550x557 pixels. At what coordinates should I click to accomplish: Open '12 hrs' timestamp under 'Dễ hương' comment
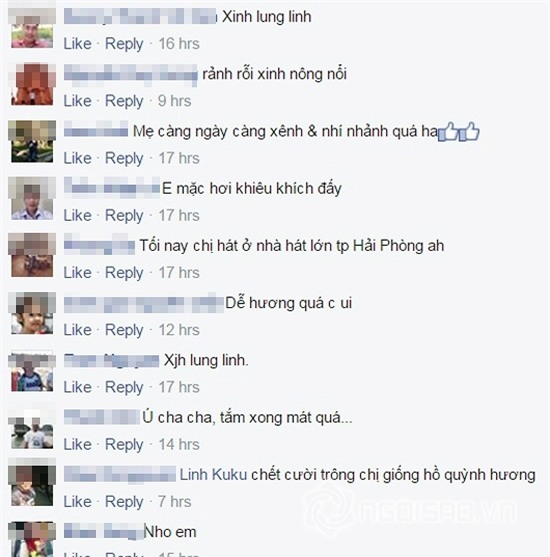[x=179, y=330]
